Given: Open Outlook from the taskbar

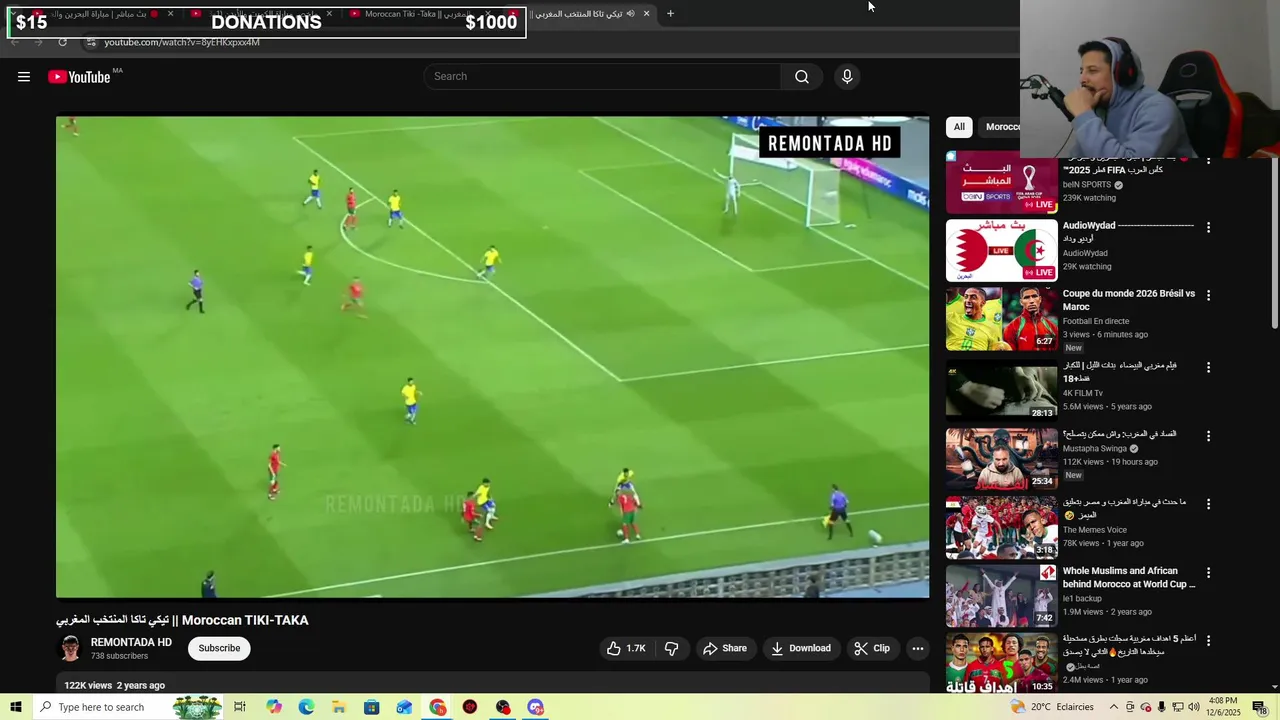Looking at the screenshot, I should tap(404, 707).
